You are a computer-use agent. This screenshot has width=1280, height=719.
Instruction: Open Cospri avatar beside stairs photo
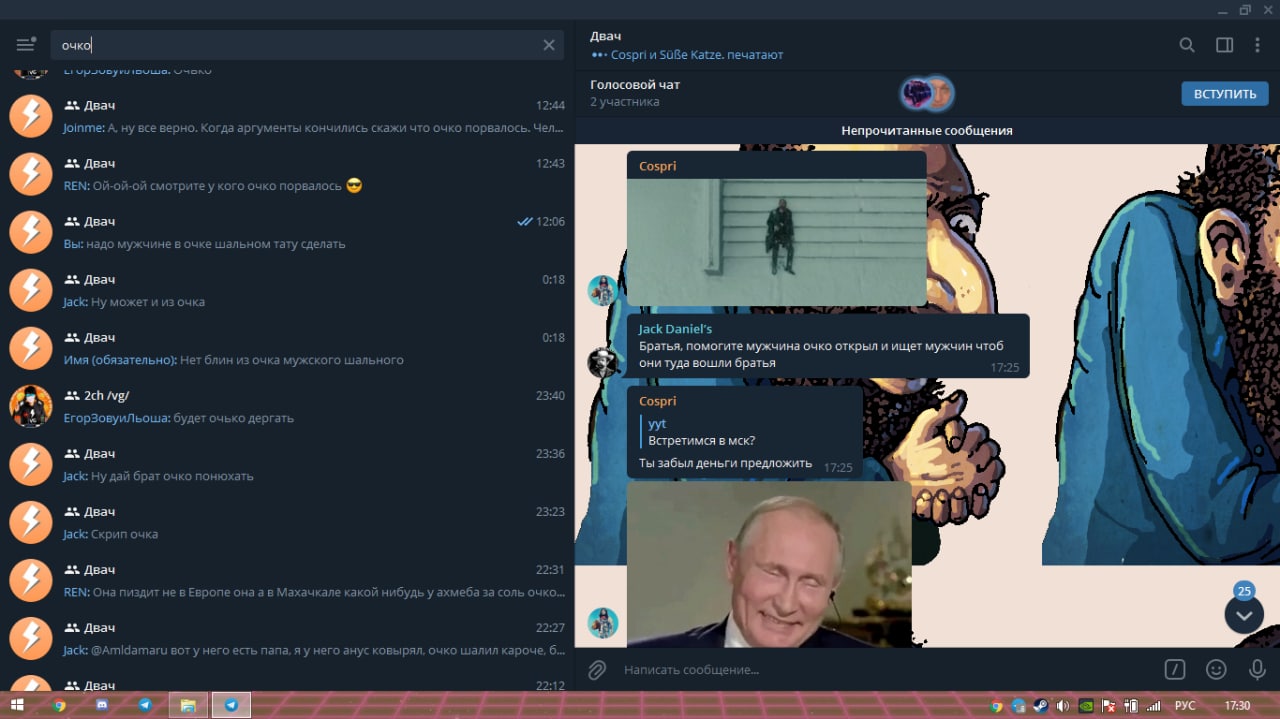click(x=603, y=291)
